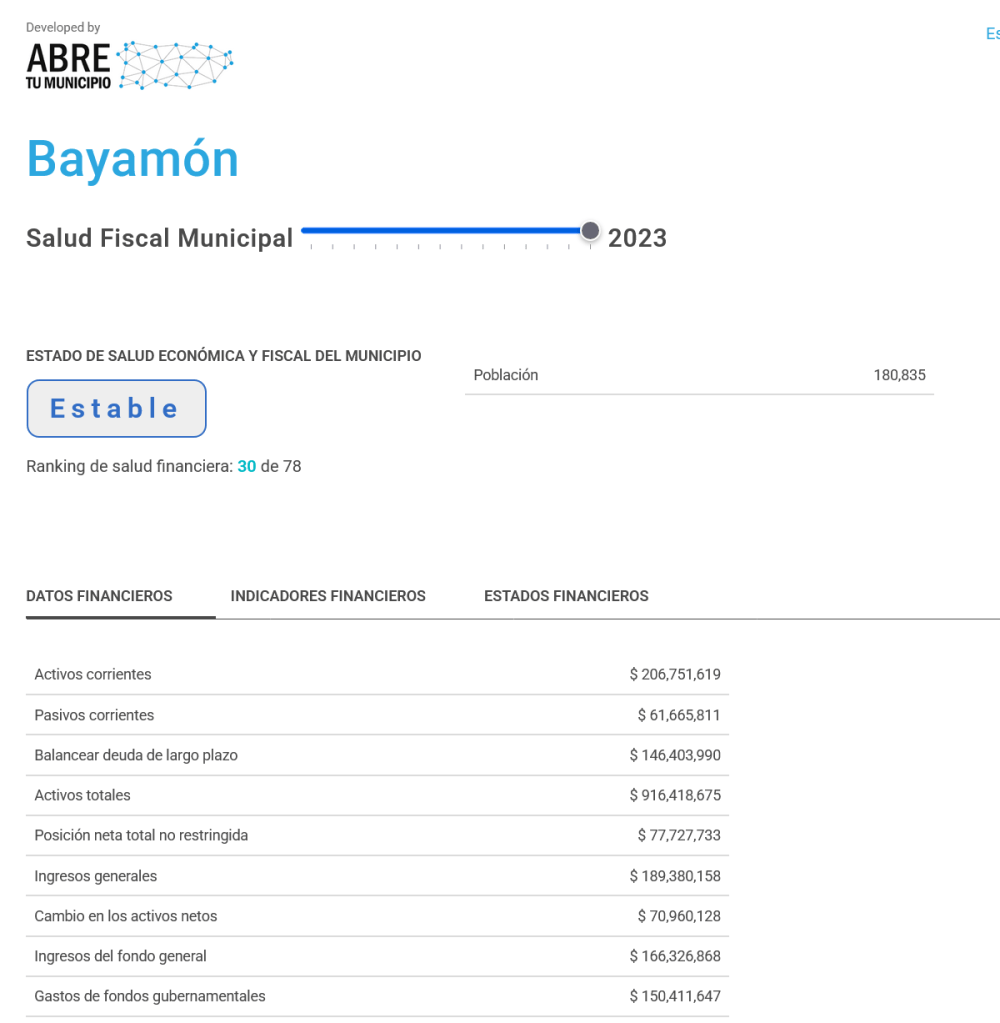The height and width of the screenshot is (1023, 1000).
Task: Select the Población row
Action: coord(699,375)
